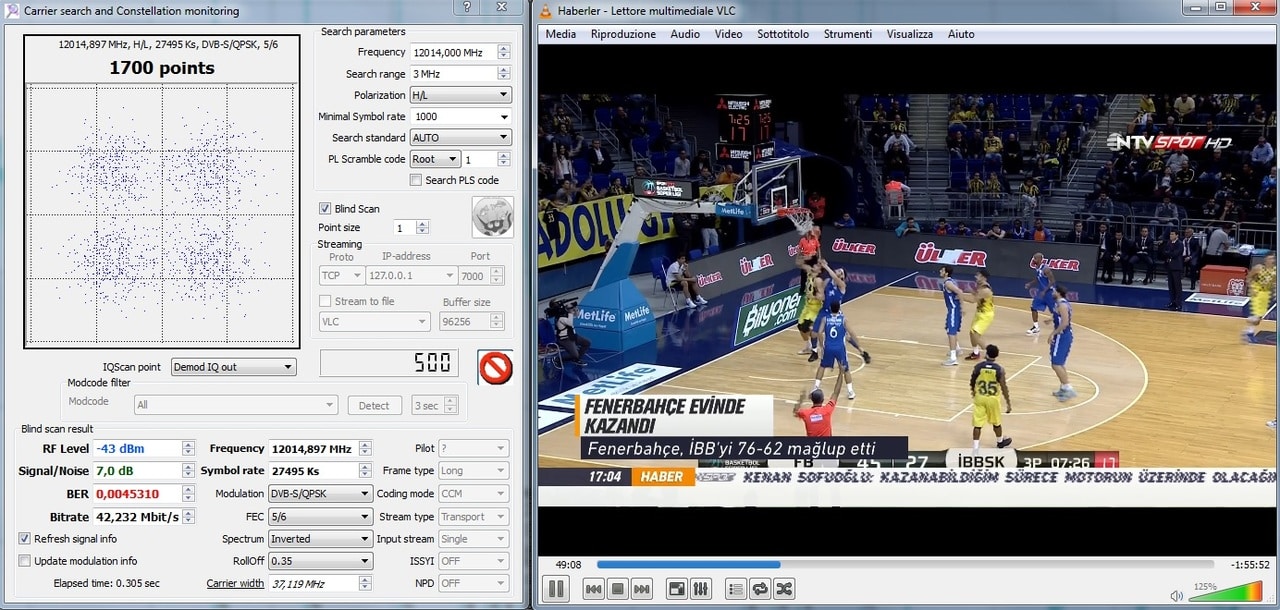Click the help question mark in title bar
The width and height of the screenshot is (1280, 610).
467,9
